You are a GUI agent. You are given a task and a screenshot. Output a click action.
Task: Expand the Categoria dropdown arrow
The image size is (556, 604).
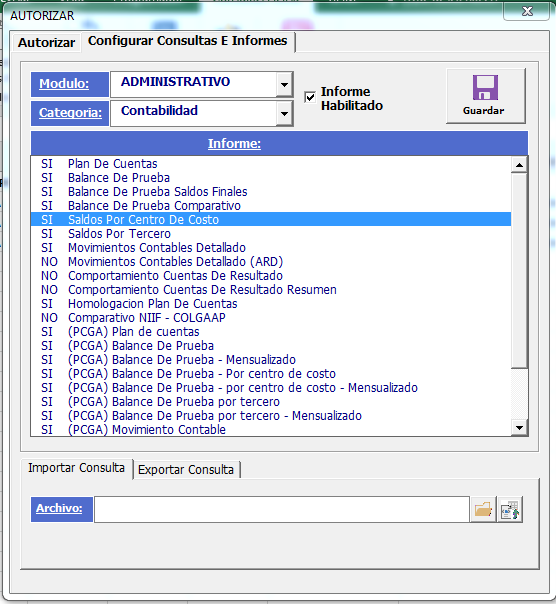pyautogui.click(x=284, y=113)
